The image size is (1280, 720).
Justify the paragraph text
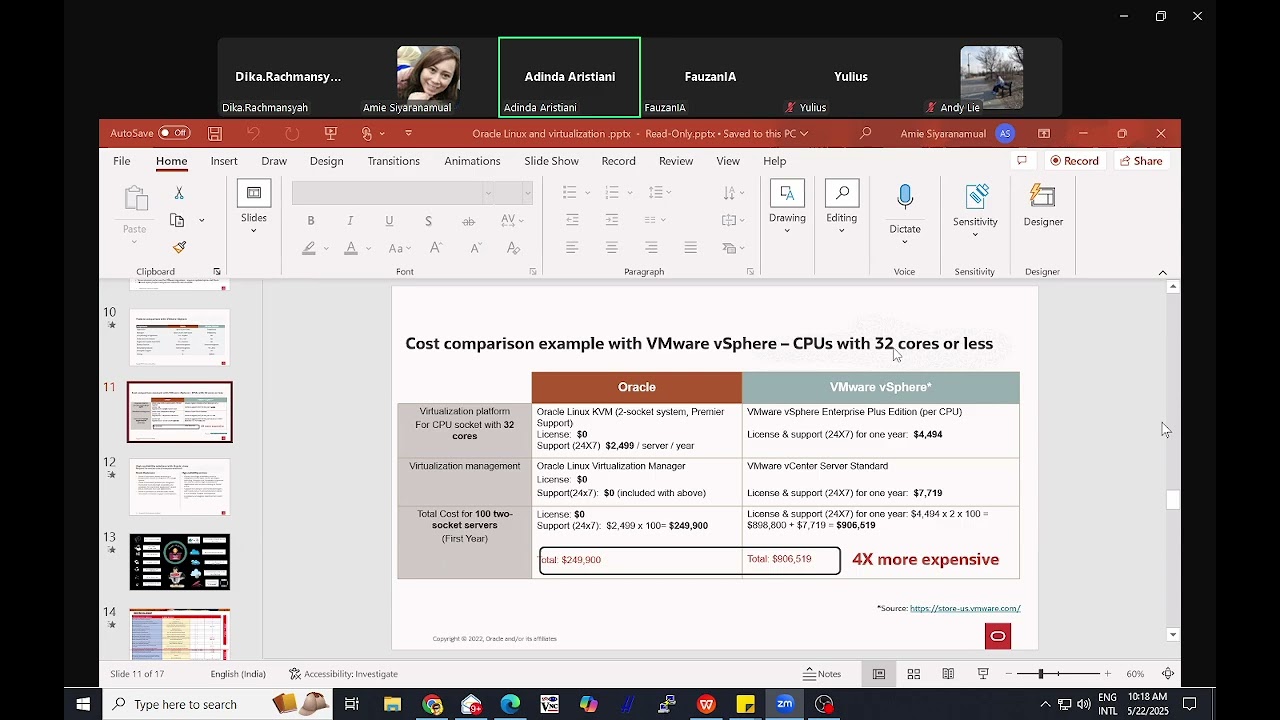tap(690, 247)
